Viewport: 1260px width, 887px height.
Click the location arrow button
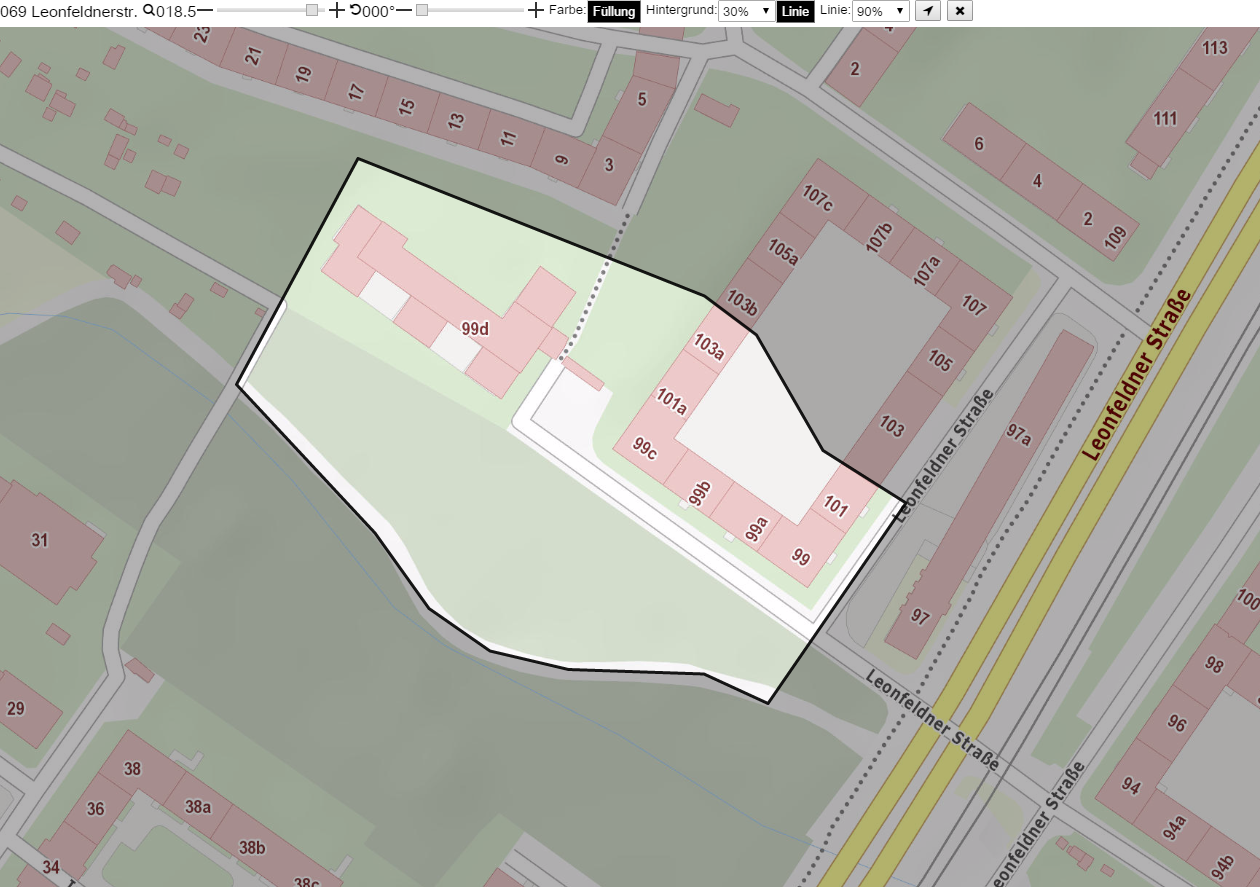[928, 11]
